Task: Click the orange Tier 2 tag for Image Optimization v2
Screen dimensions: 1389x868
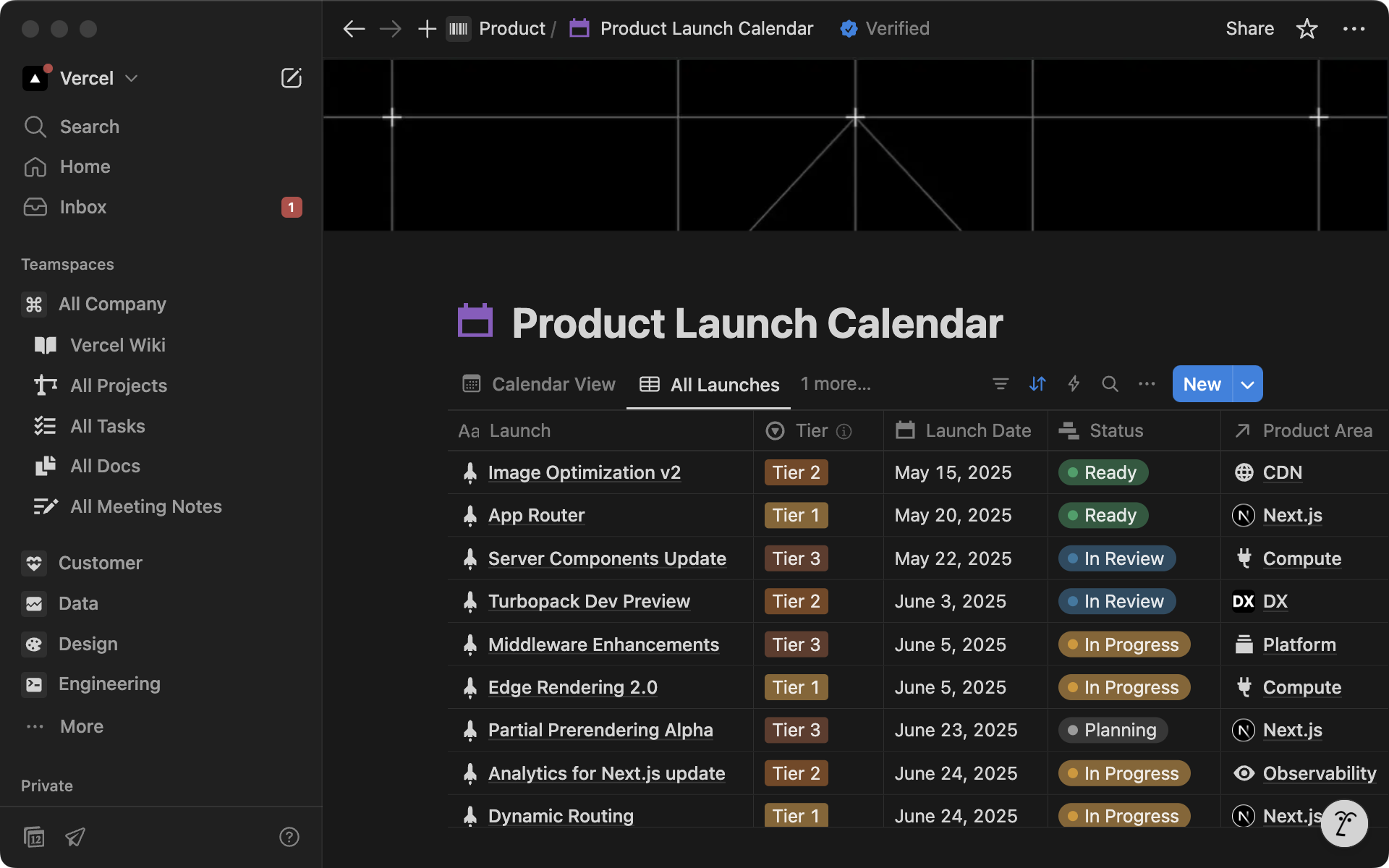Action: point(796,472)
